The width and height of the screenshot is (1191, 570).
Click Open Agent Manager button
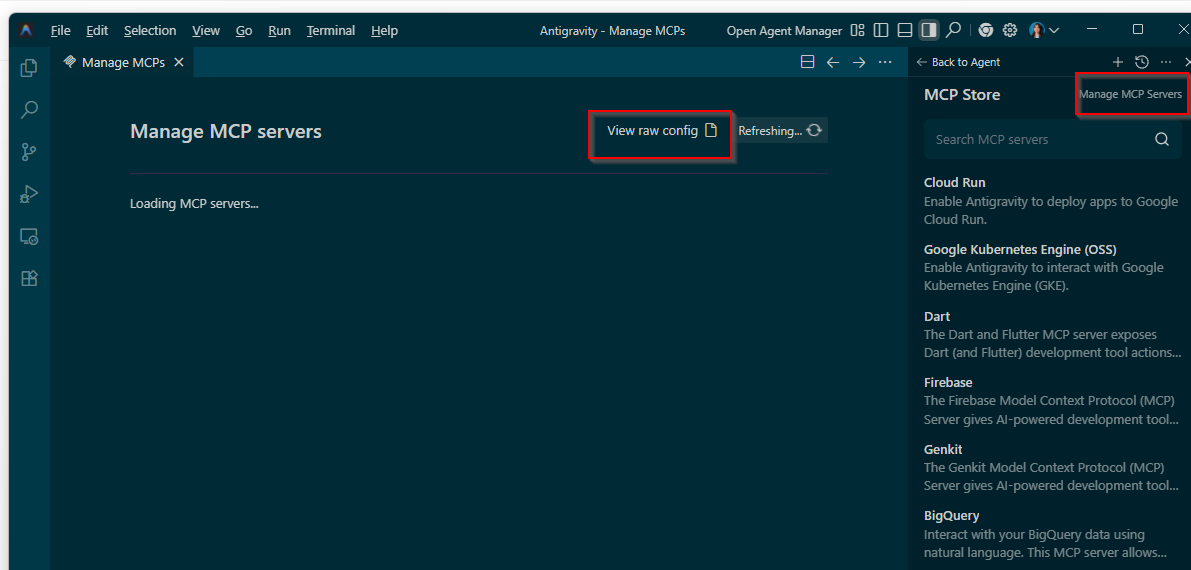(x=784, y=31)
